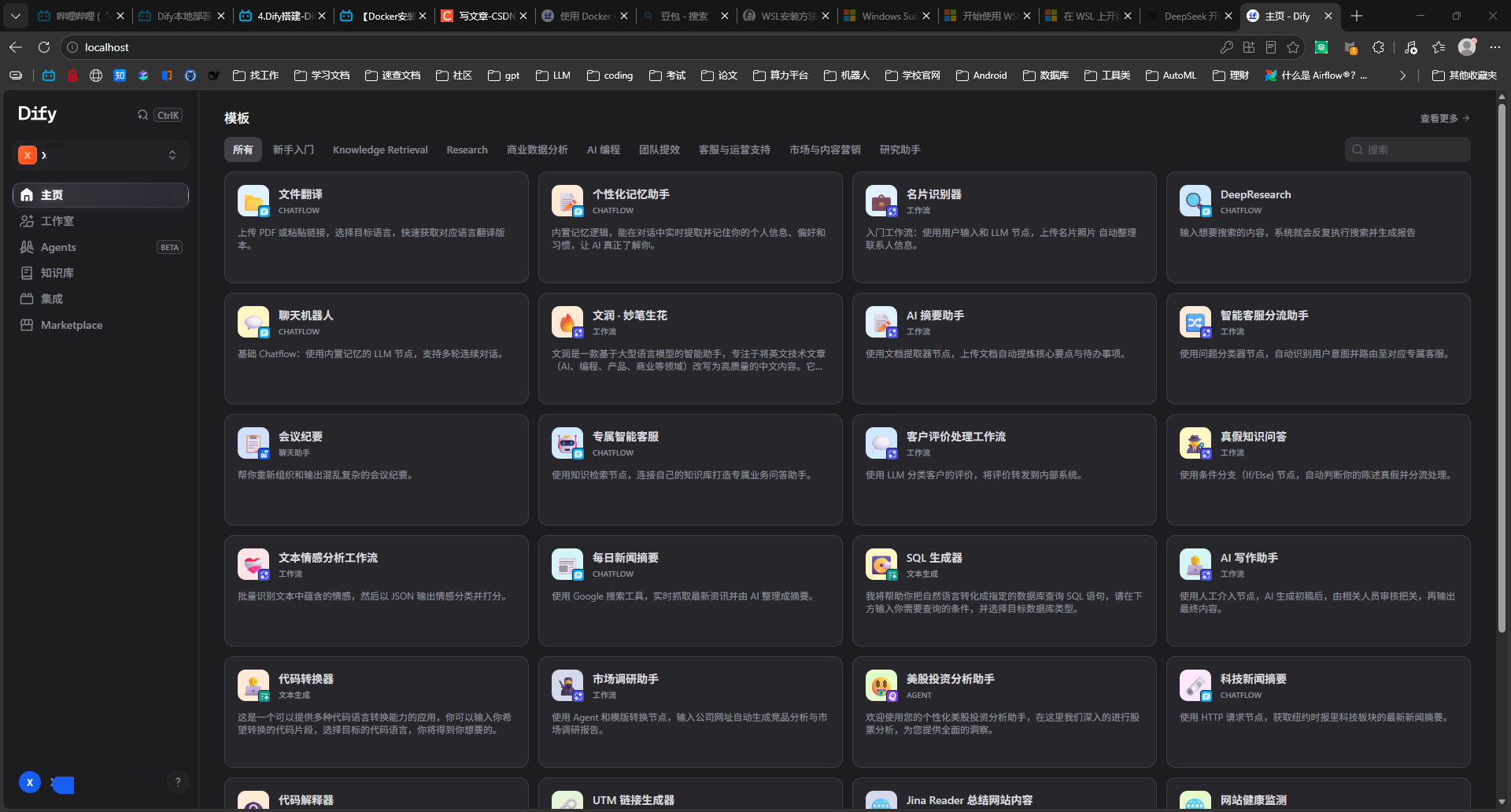Click the 专属智能客服 robot icon

[567, 444]
